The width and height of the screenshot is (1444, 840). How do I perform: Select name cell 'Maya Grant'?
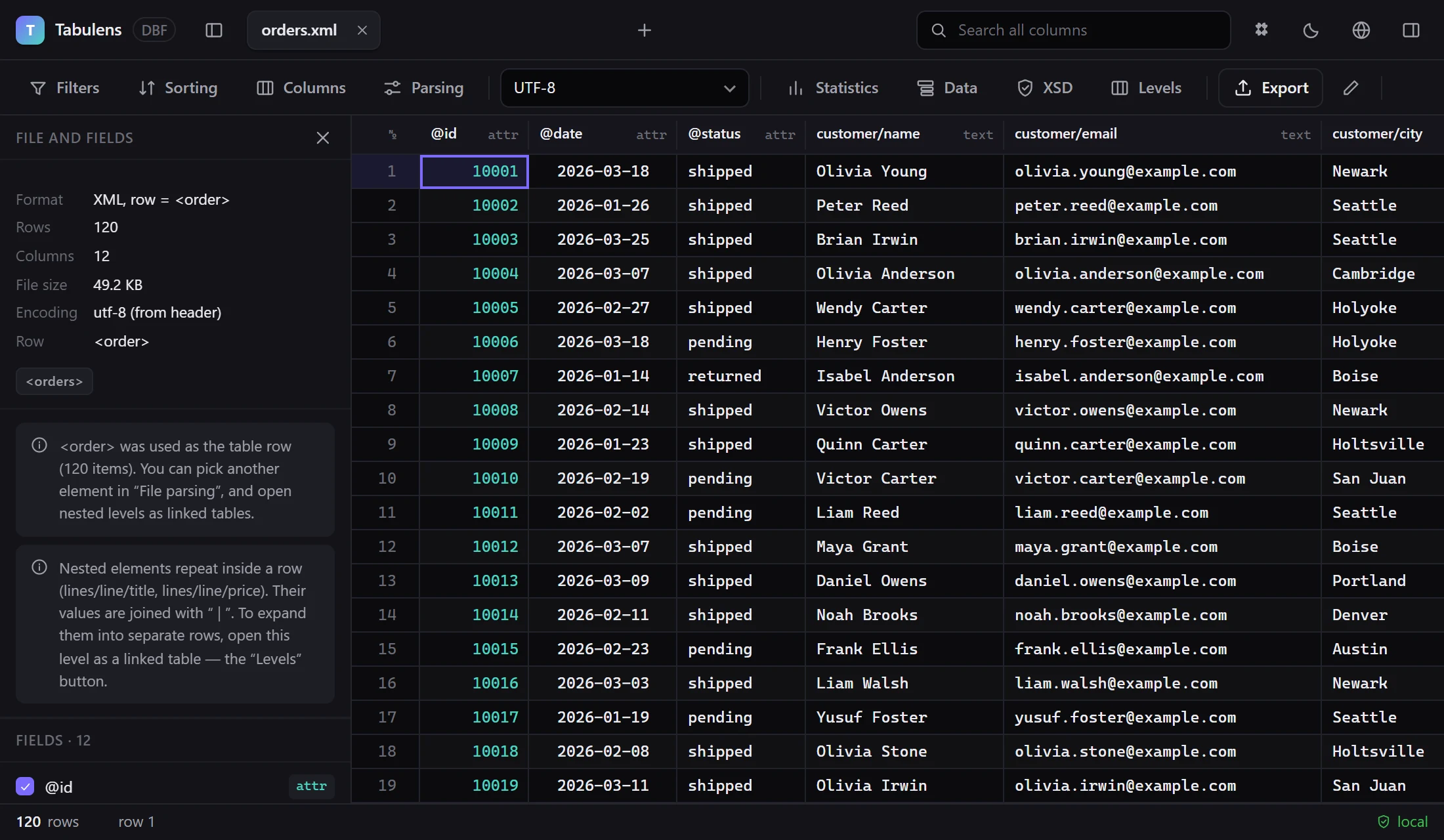pos(904,547)
